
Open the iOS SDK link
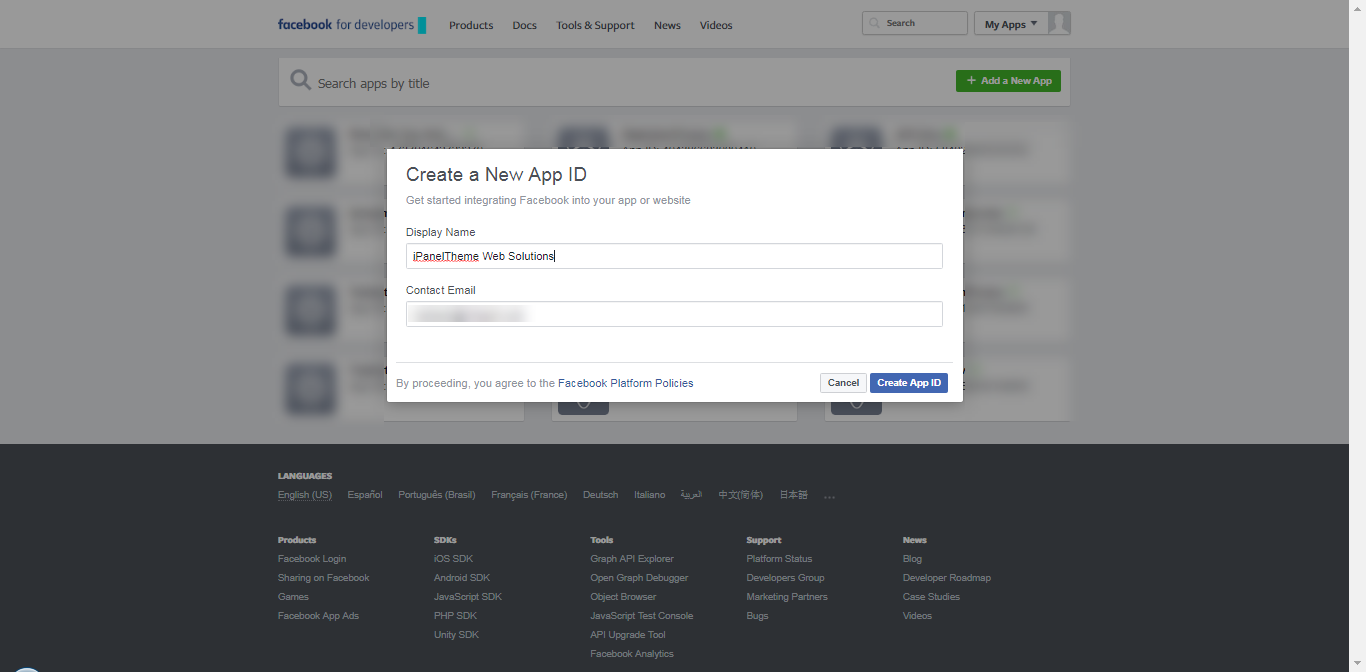453,559
